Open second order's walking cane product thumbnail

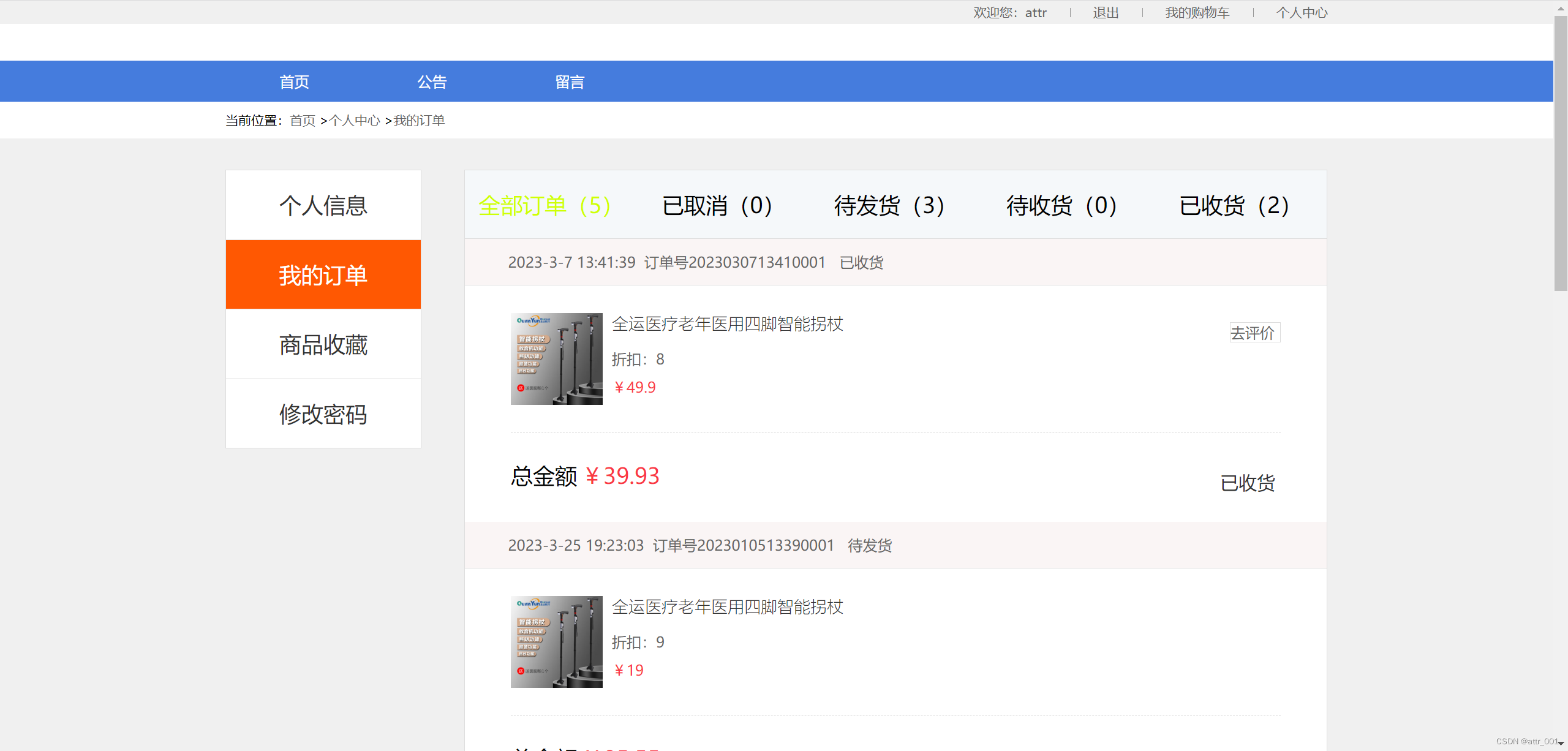pyautogui.click(x=556, y=642)
